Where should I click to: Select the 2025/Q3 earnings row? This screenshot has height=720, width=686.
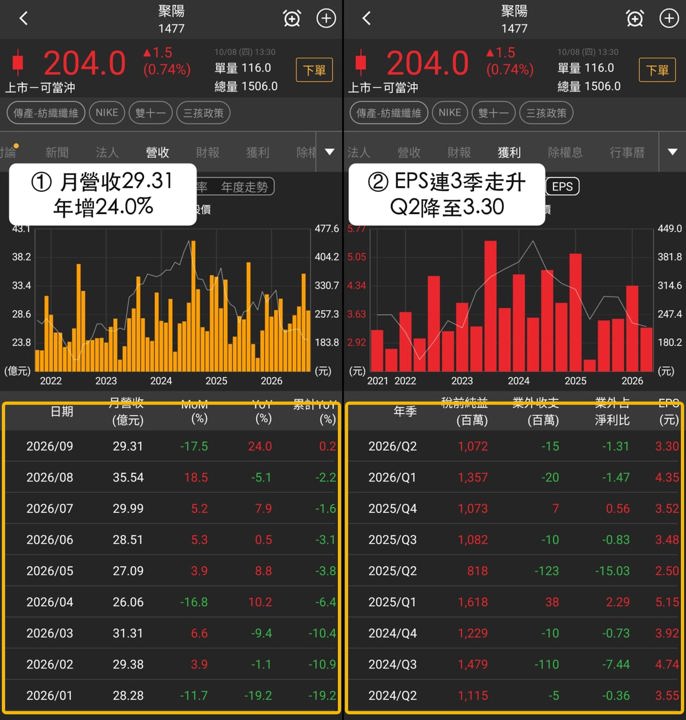[515, 540]
